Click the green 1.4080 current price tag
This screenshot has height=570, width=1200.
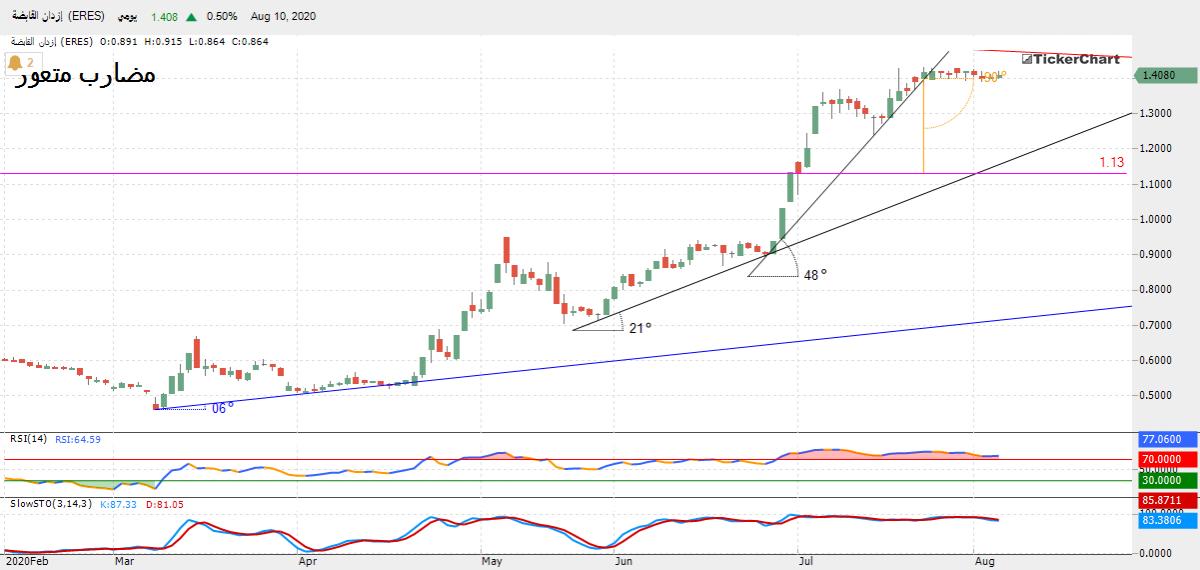[x=1165, y=75]
